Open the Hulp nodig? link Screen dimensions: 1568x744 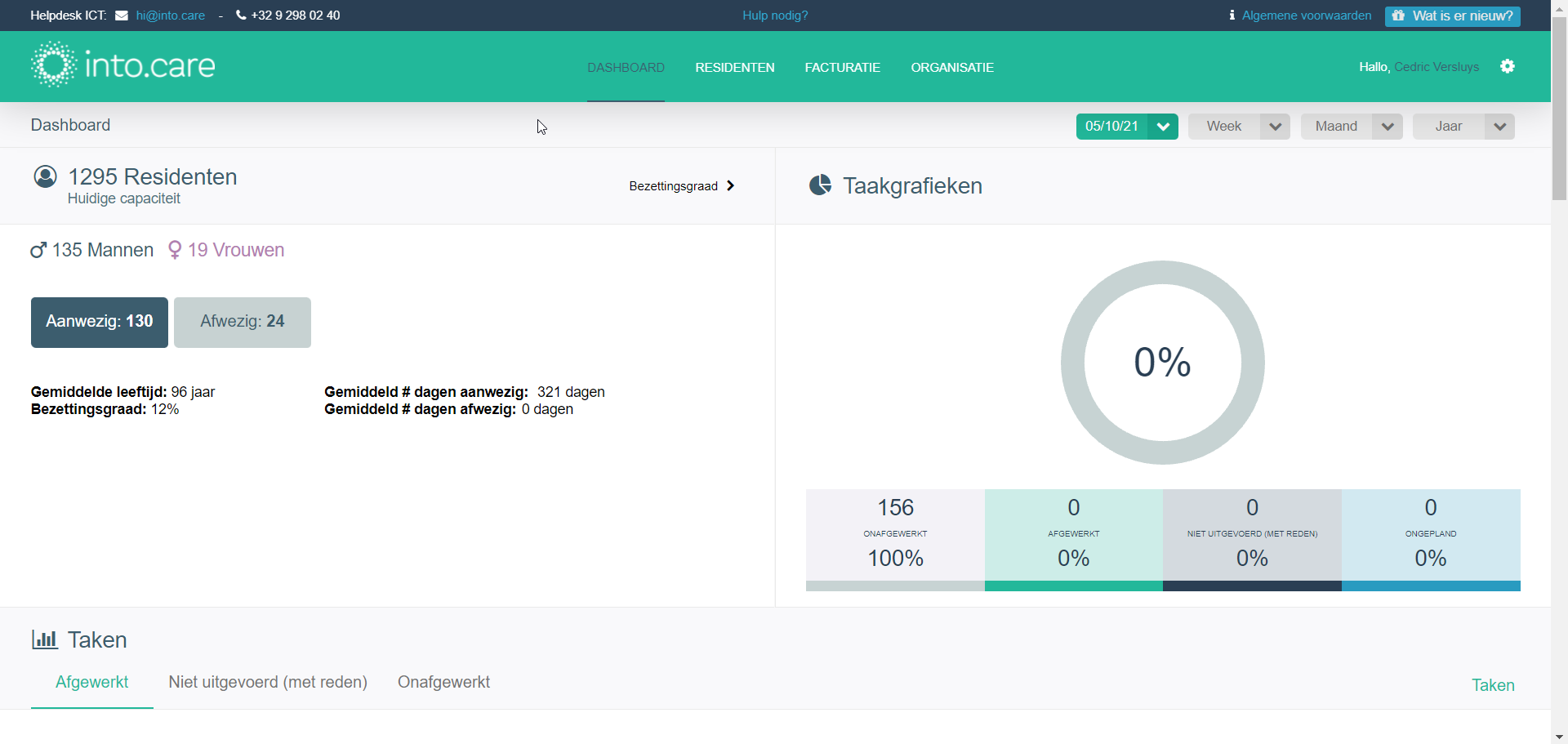pyautogui.click(x=775, y=16)
